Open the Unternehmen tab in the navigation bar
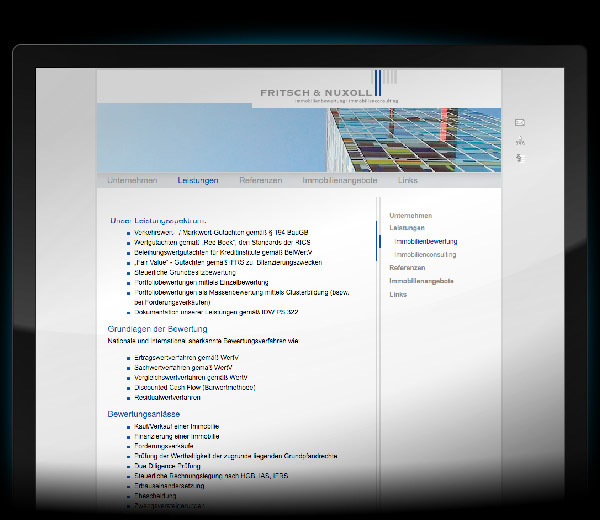Viewport: 600px width, 520px height. 132,180
